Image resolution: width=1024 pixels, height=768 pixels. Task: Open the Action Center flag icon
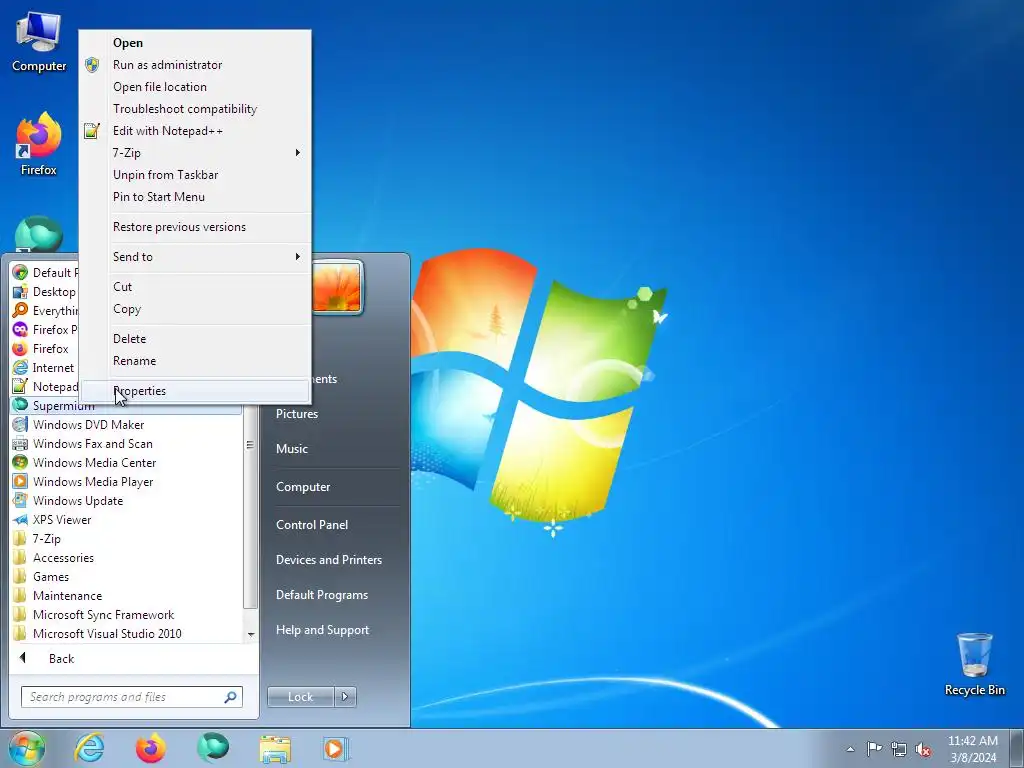coord(874,749)
